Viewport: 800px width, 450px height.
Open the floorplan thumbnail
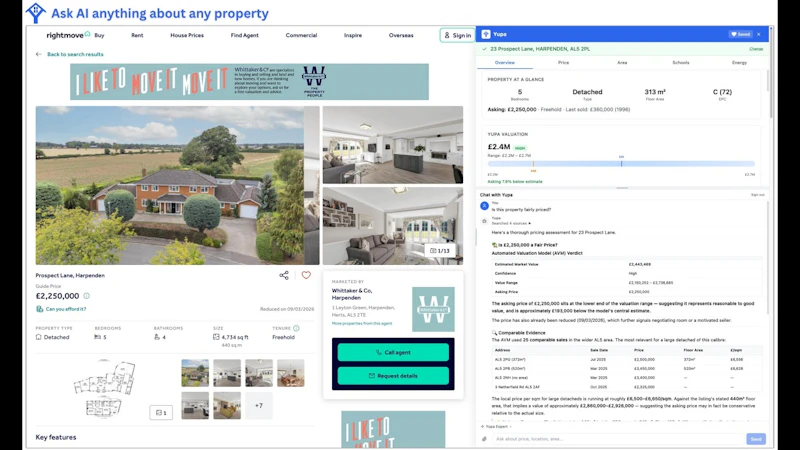click(x=105, y=388)
